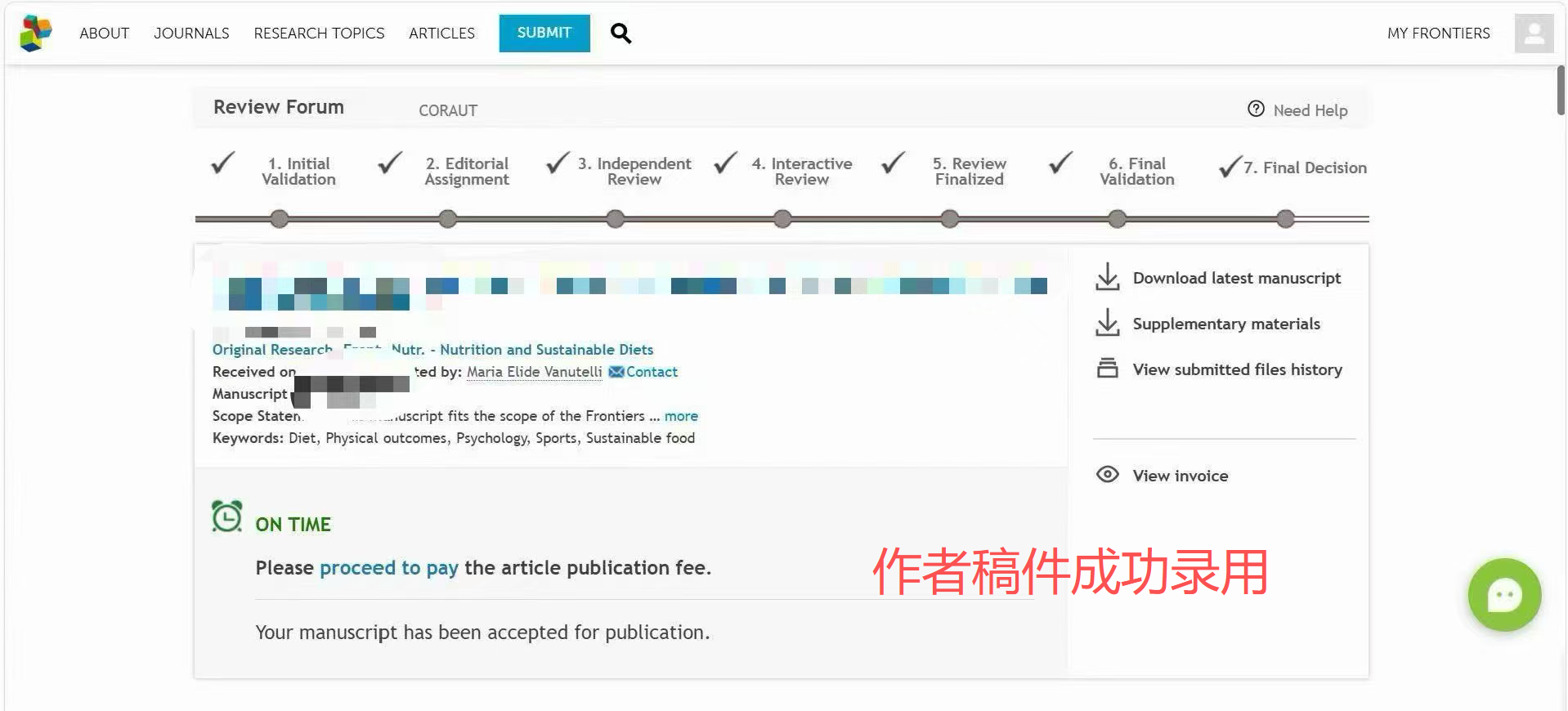
Task: Click checkmark beside Final Validation
Action: [1060, 163]
